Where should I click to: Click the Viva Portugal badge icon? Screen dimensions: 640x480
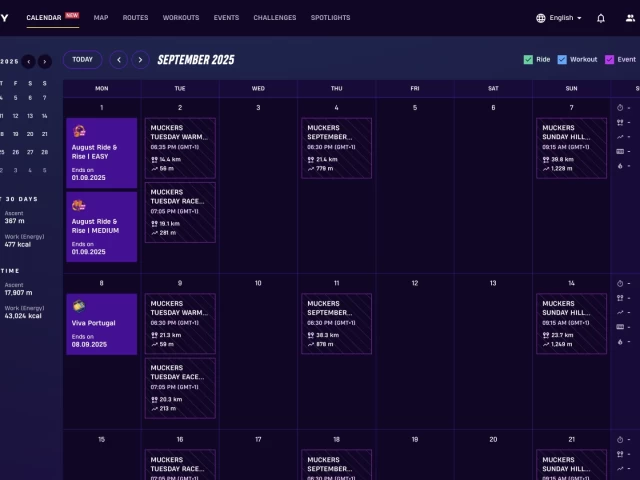tap(79, 306)
